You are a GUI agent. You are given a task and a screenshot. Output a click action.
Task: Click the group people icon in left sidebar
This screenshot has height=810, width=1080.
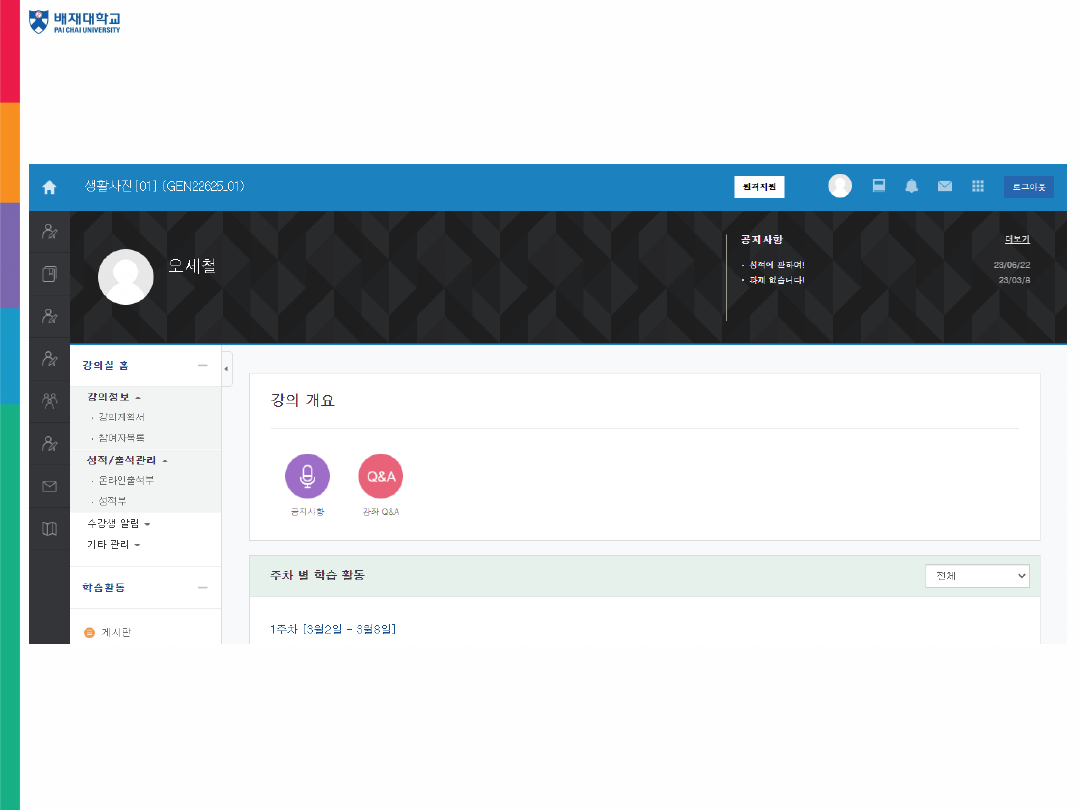(49, 401)
